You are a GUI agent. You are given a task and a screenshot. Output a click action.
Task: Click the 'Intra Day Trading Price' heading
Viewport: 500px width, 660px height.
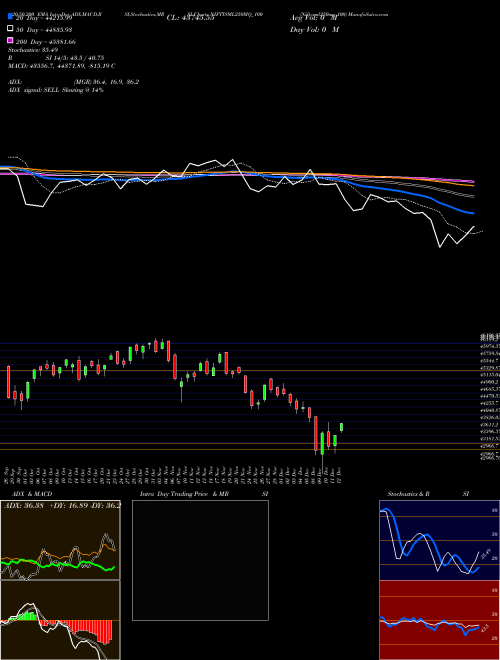tap(204, 494)
